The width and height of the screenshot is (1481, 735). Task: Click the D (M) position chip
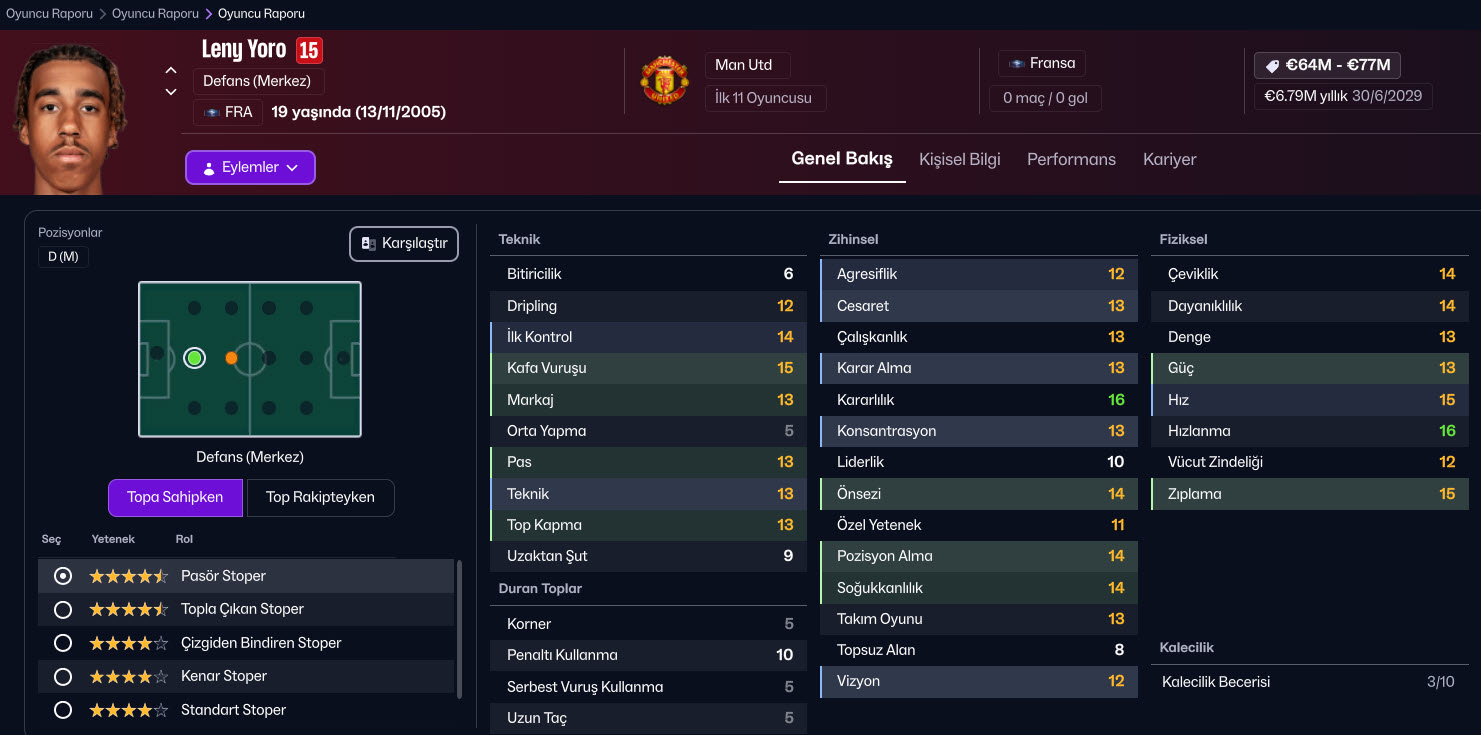[x=63, y=257]
